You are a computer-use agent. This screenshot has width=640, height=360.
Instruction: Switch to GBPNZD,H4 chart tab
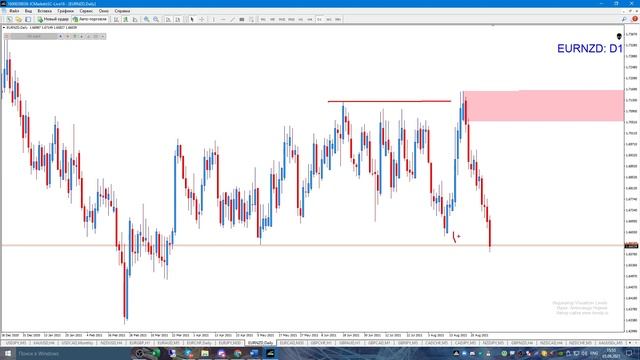click(x=522, y=343)
